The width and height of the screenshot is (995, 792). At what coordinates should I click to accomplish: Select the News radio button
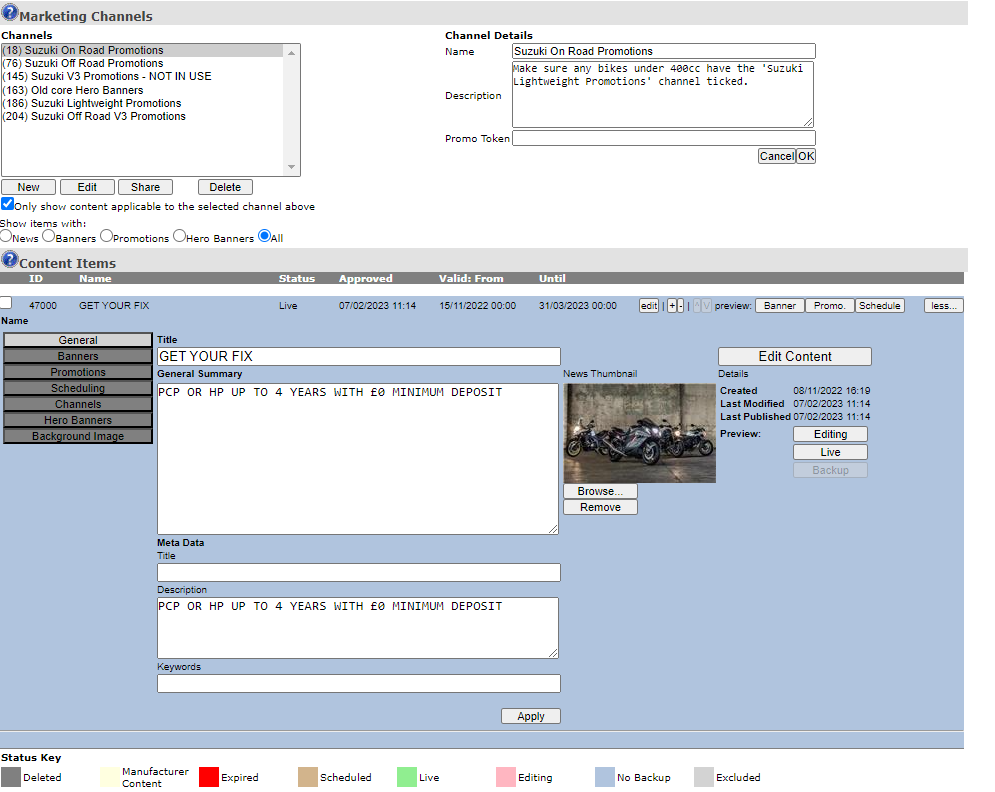(x=6, y=237)
